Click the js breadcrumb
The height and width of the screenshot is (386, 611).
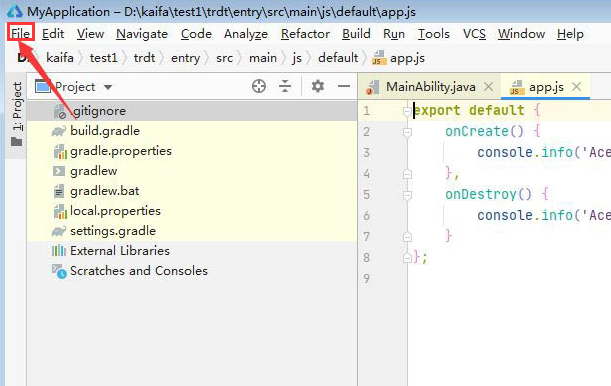coord(297,58)
